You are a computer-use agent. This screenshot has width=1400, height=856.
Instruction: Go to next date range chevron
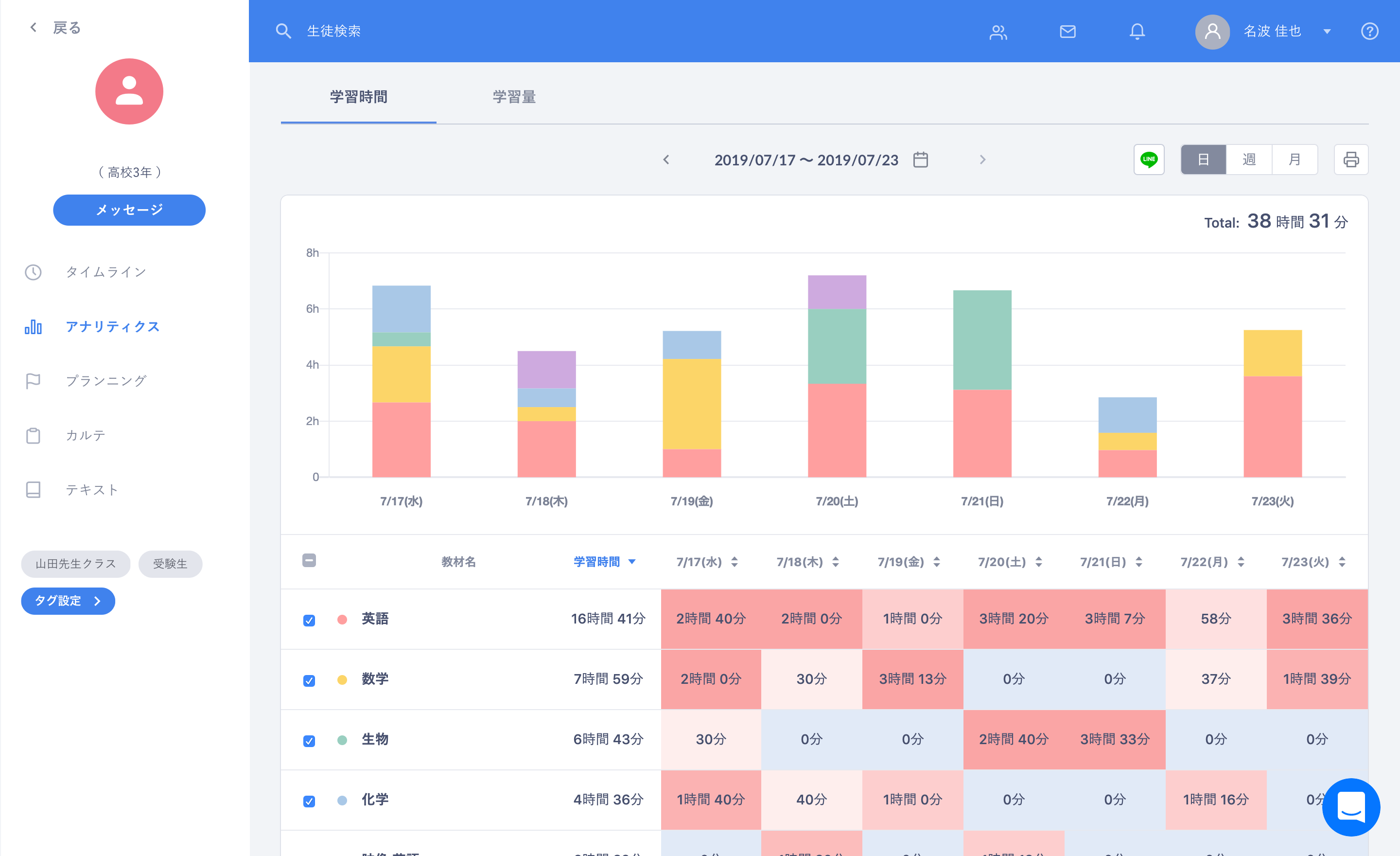point(982,160)
